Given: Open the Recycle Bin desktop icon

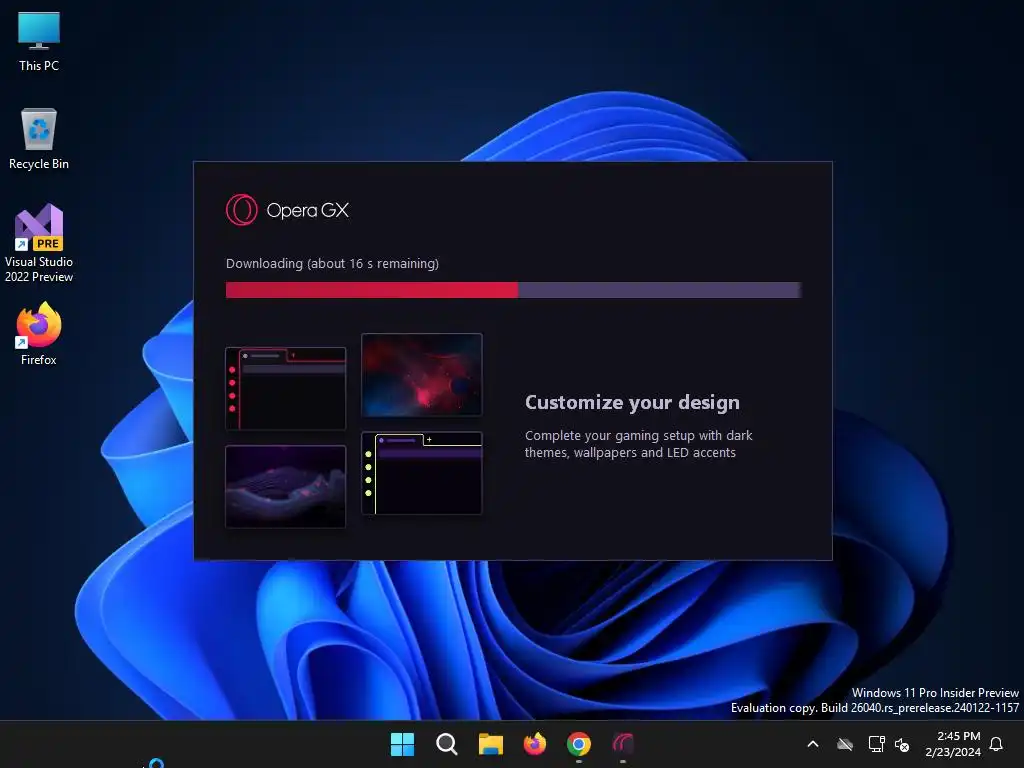Looking at the screenshot, I should point(39,139).
